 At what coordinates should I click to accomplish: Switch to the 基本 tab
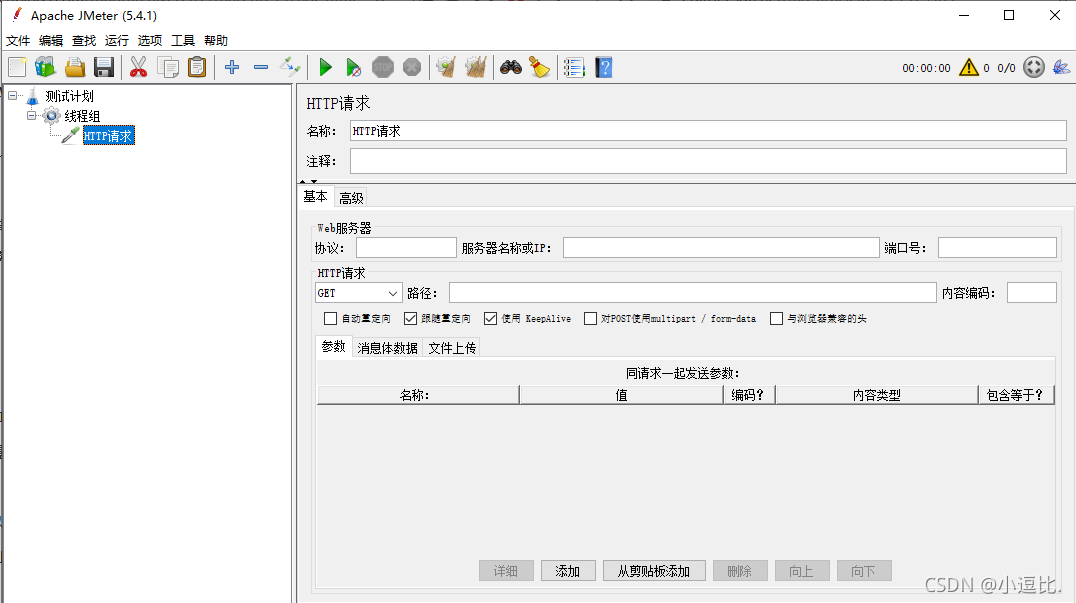click(x=316, y=197)
